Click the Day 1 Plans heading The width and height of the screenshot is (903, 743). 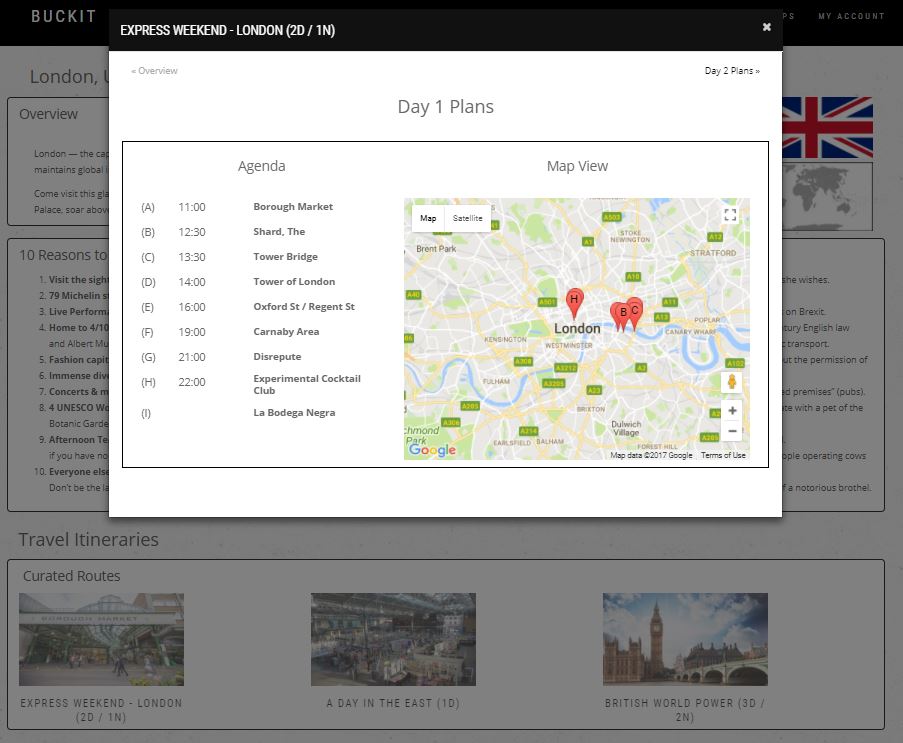tap(446, 107)
